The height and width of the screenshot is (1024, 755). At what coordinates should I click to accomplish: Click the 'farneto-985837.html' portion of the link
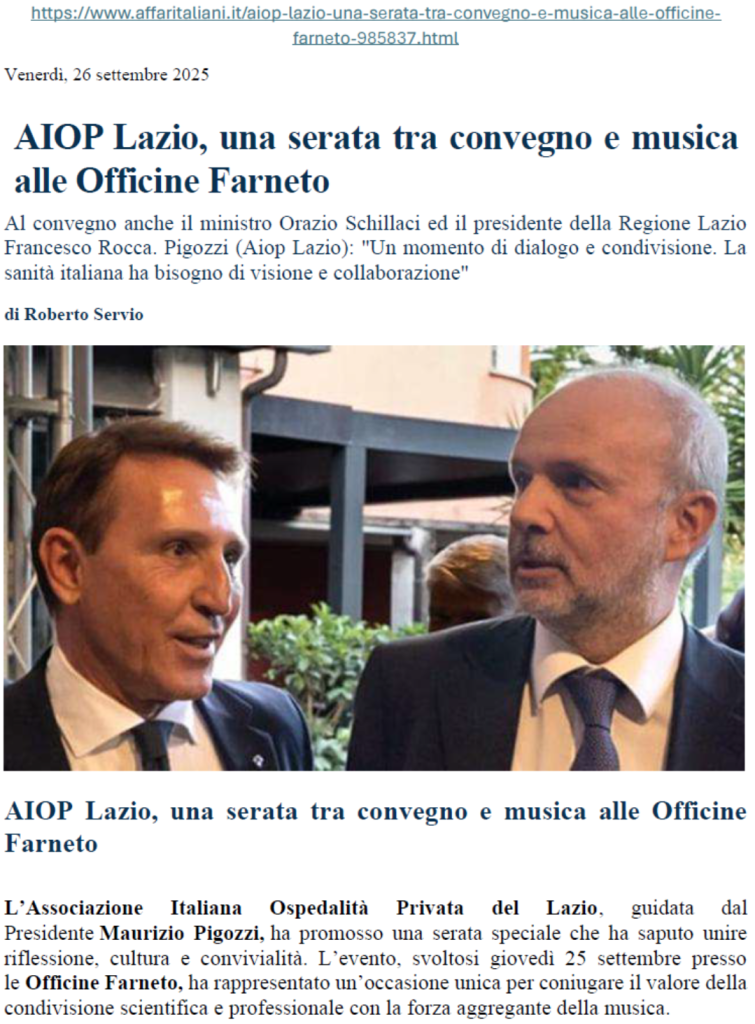point(376,38)
